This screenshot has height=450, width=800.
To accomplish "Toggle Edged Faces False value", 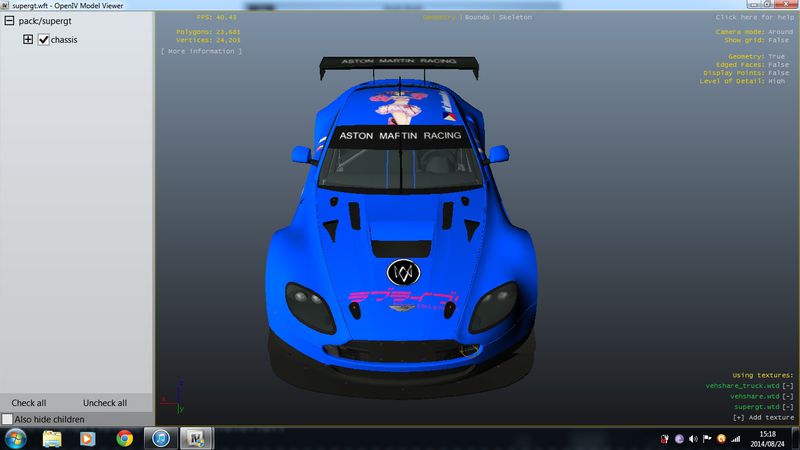I will (x=779, y=65).
